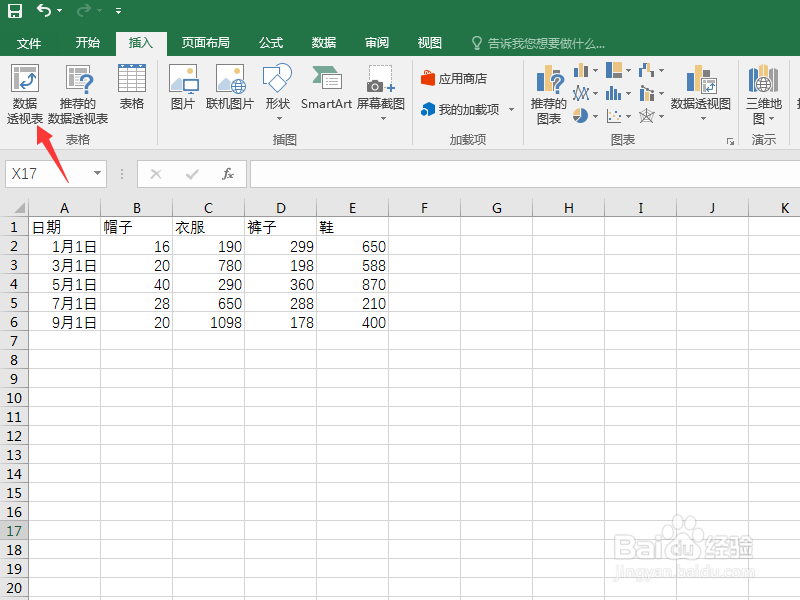Click the fx Insert Function button
The image size is (800, 600).
pos(228,174)
